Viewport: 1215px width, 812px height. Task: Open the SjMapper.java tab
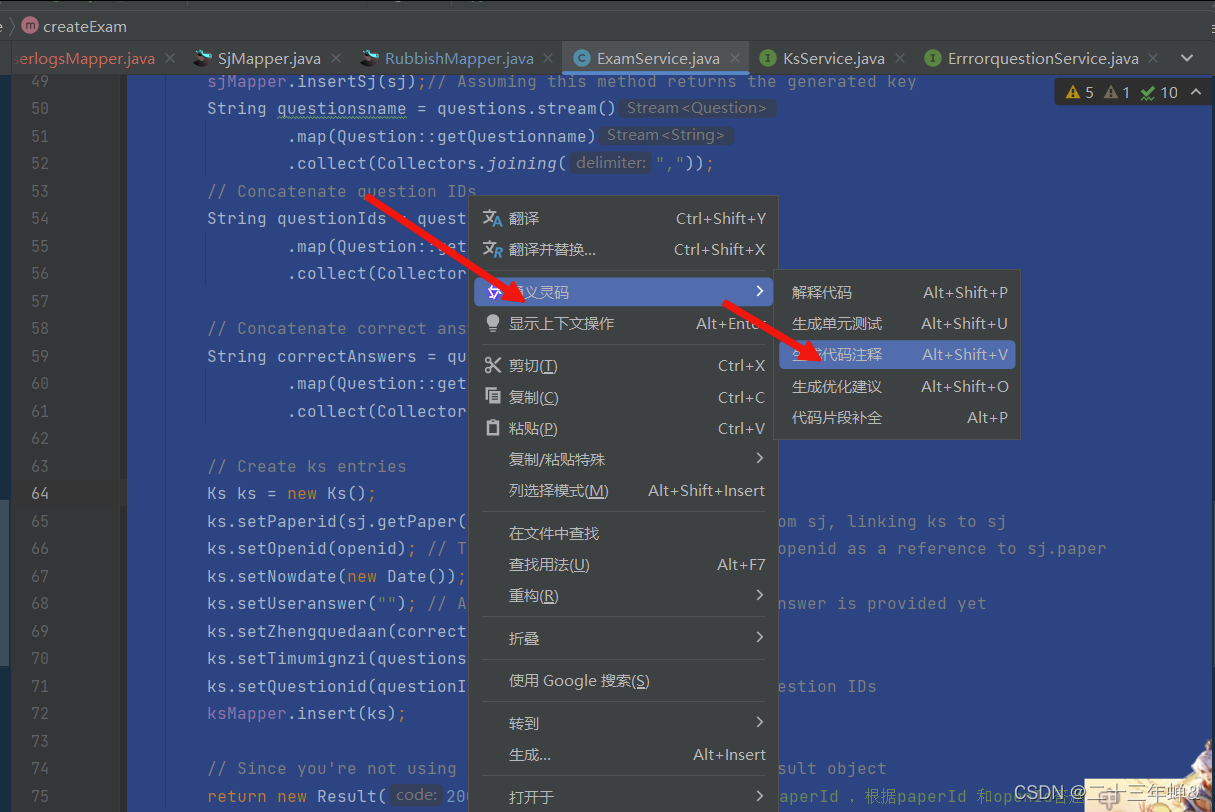pyautogui.click(x=269, y=58)
